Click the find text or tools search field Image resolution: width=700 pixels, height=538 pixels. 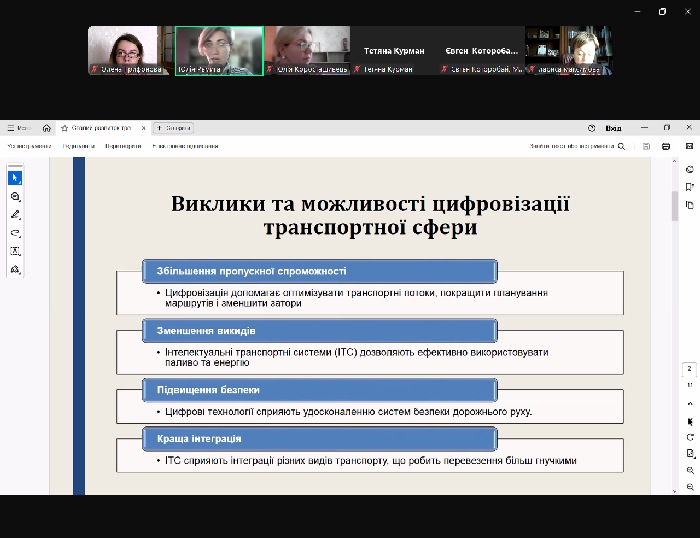click(x=577, y=146)
